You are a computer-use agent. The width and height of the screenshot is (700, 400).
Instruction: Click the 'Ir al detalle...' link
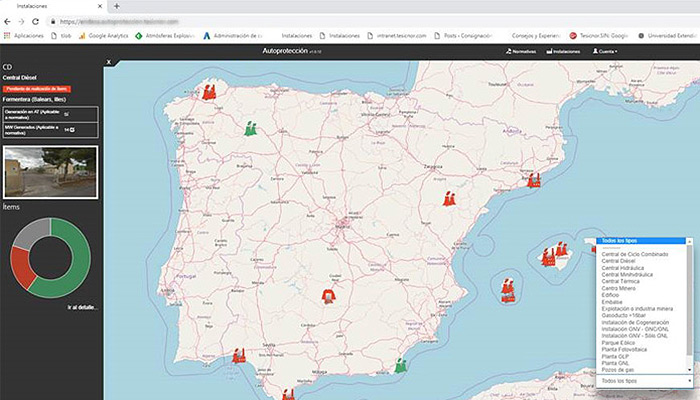point(84,307)
